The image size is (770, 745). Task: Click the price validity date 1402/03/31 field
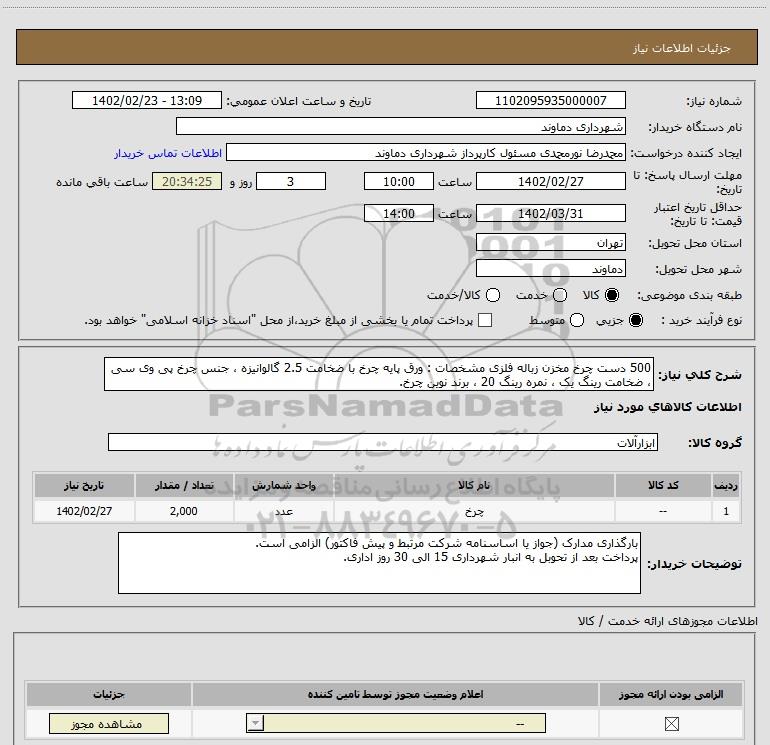click(550, 214)
